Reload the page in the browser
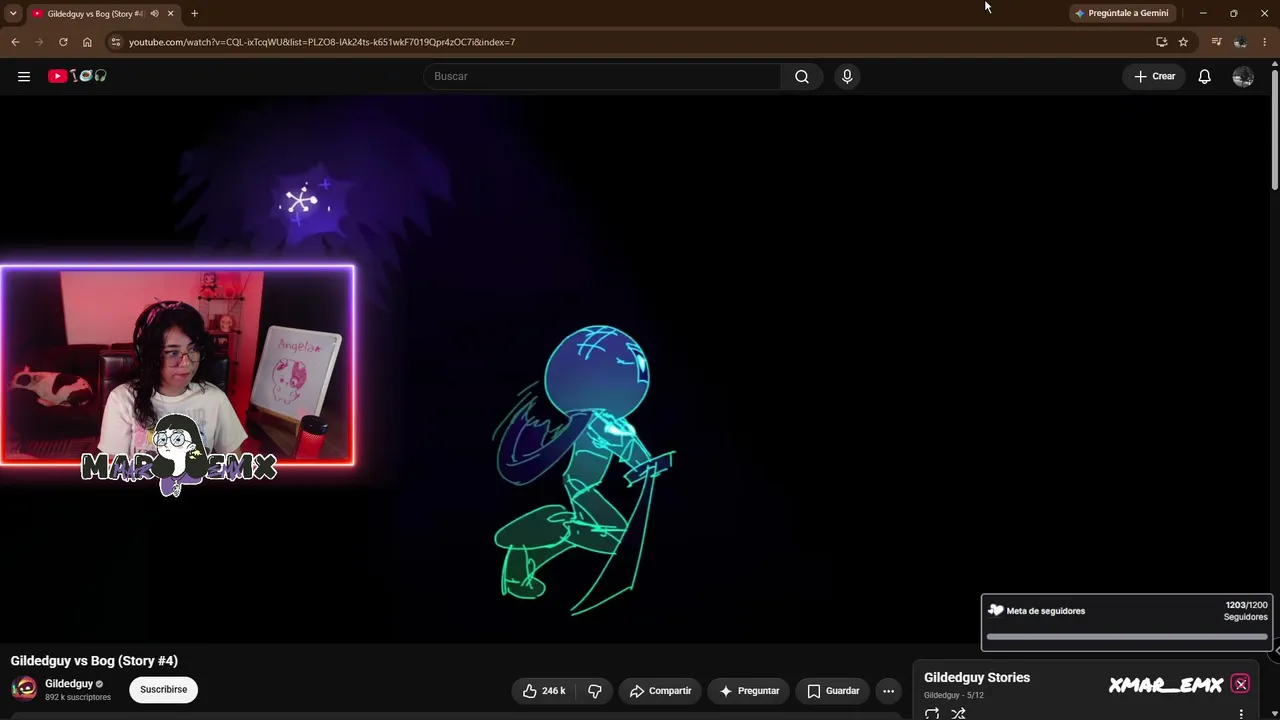1280x720 pixels. 63,42
